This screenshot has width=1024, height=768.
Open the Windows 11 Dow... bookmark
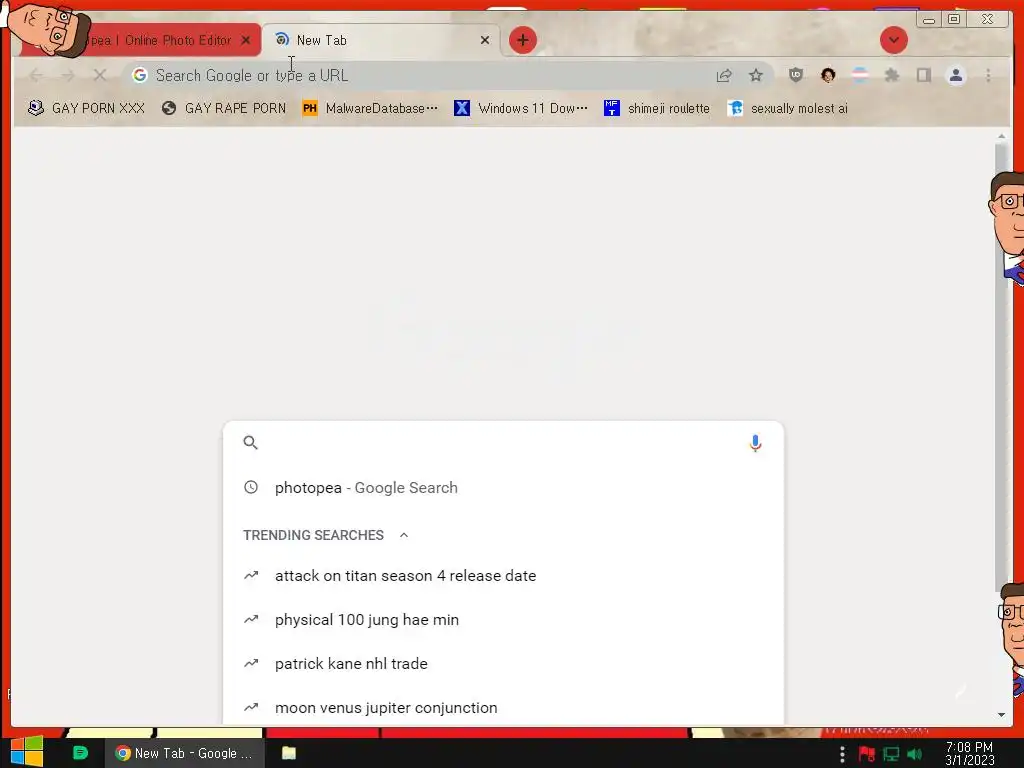[521, 108]
